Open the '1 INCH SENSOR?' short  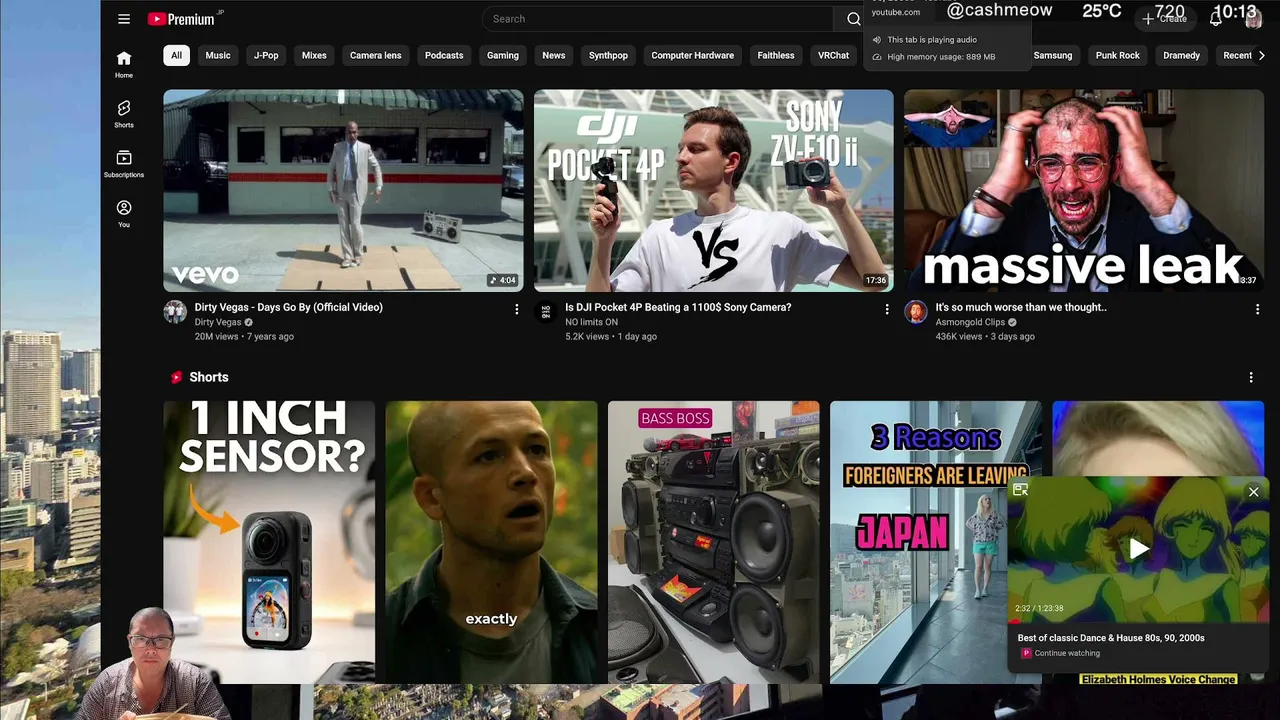tap(270, 542)
